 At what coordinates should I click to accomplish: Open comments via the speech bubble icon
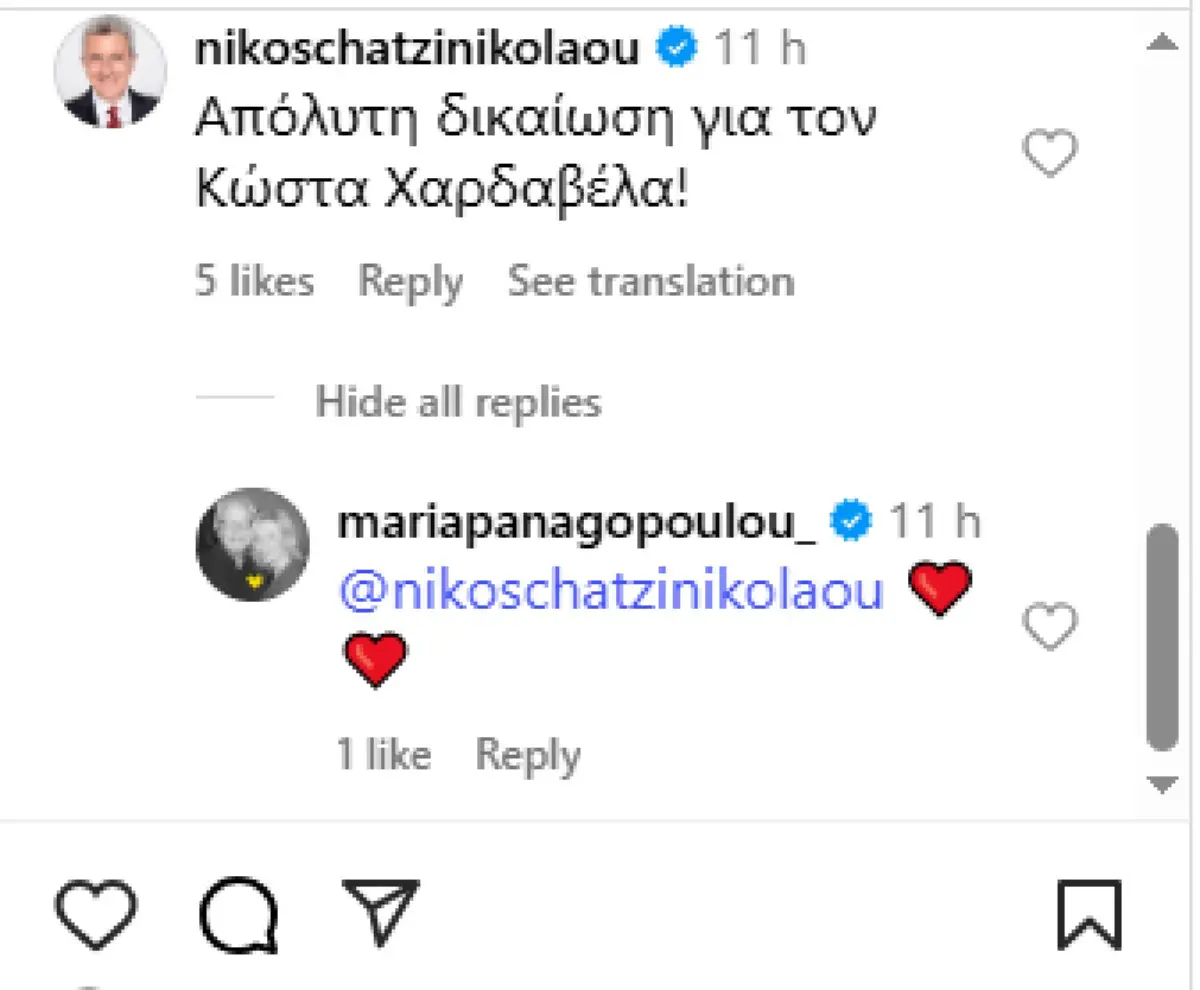coord(238,915)
